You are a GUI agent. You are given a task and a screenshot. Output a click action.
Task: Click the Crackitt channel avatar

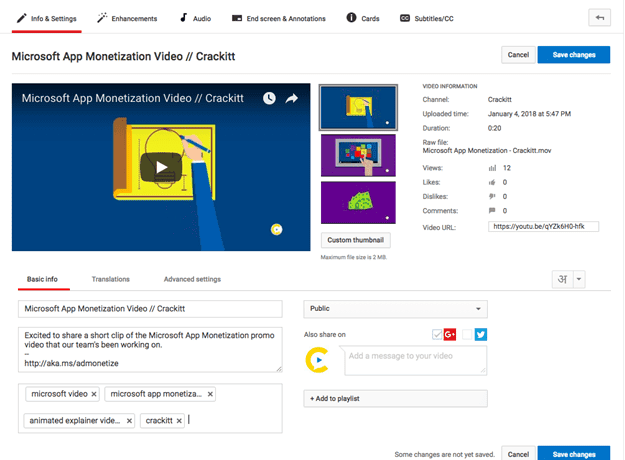[318, 360]
